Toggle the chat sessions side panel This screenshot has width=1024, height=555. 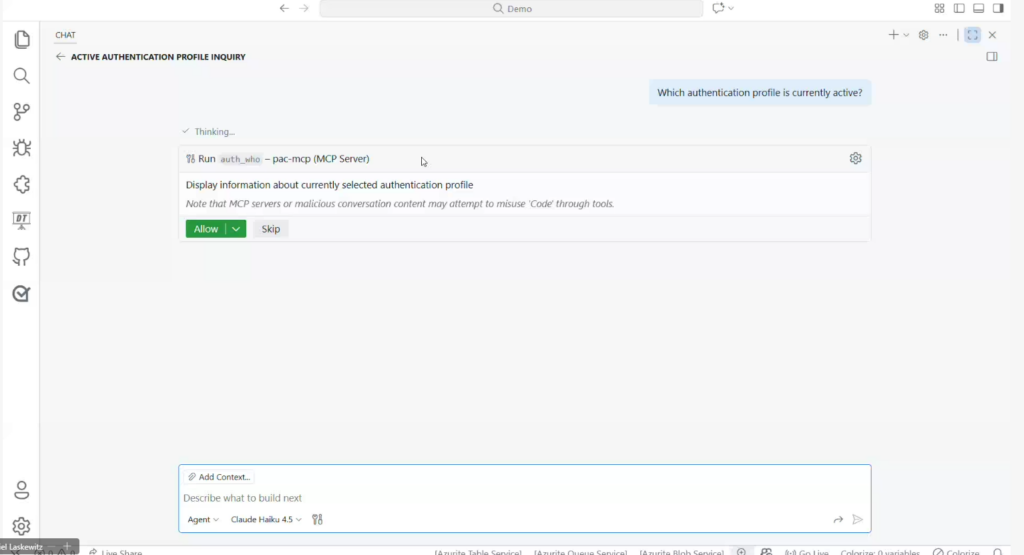tap(992, 57)
